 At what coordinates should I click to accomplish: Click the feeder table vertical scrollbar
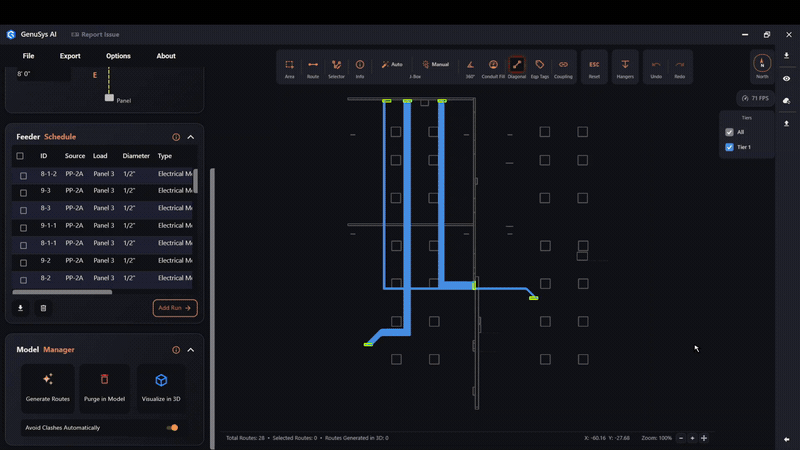pyautogui.click(x=195, y=181)
